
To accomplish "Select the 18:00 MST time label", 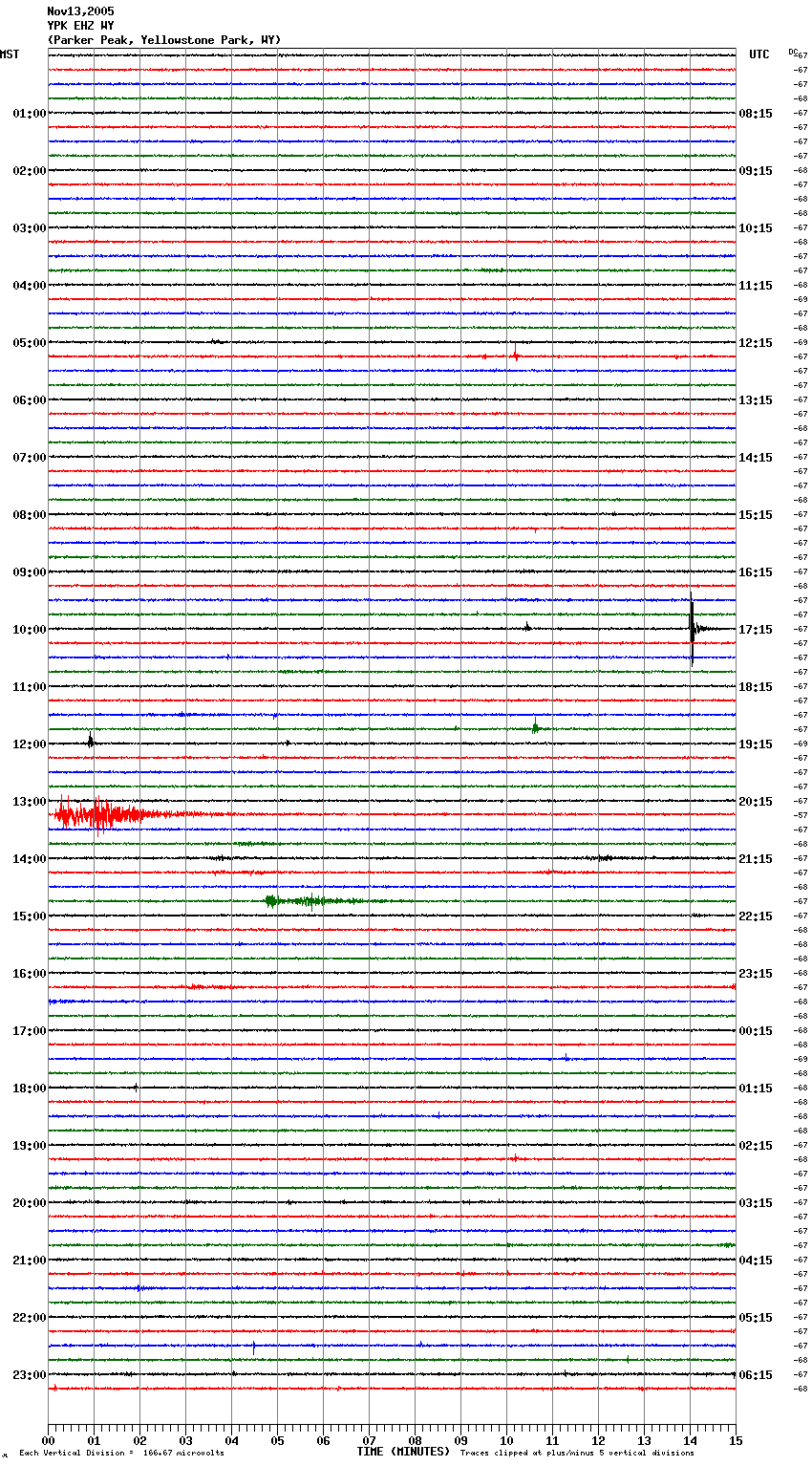I will click(x=30, y=1089).
